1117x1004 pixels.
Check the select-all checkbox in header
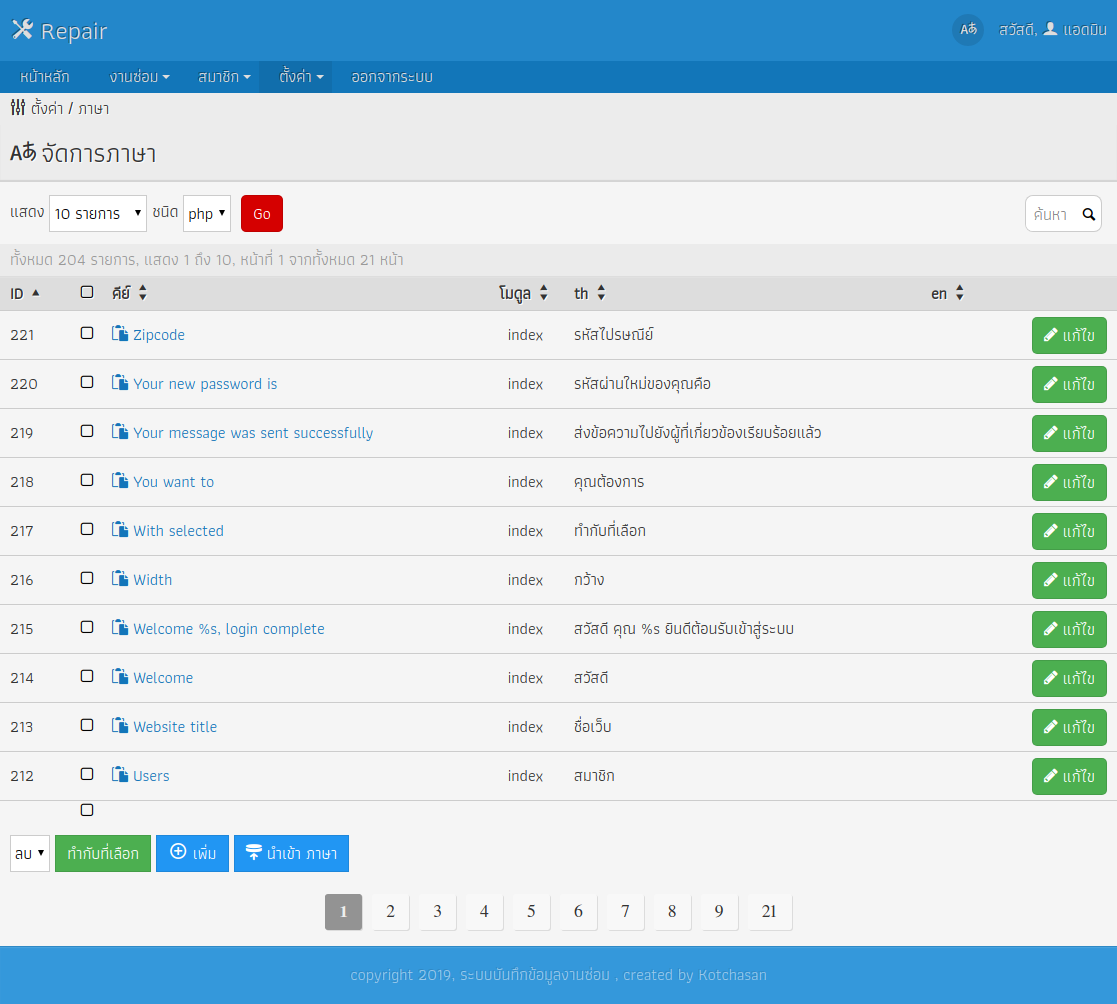tap(87, 292)
